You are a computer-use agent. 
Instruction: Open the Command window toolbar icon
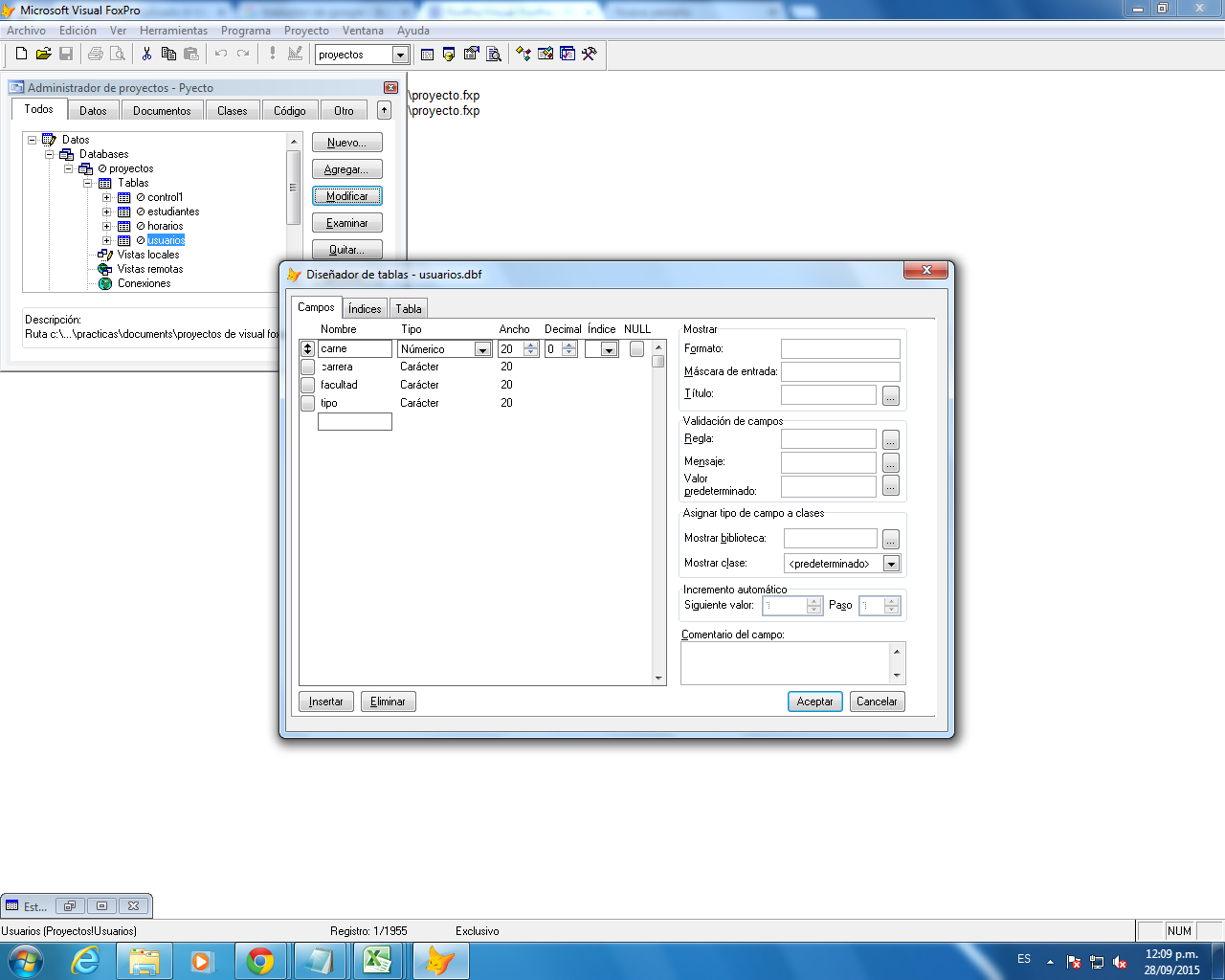[427, 55]
